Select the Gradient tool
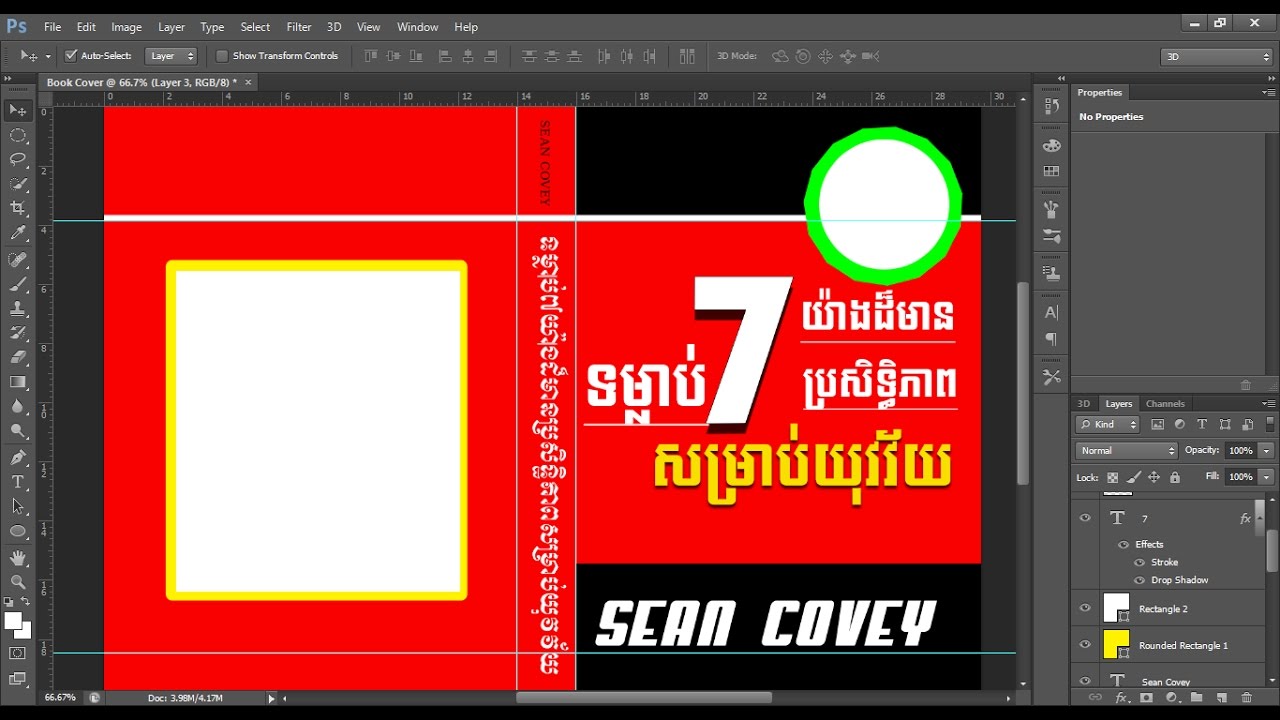 (18, 381)
